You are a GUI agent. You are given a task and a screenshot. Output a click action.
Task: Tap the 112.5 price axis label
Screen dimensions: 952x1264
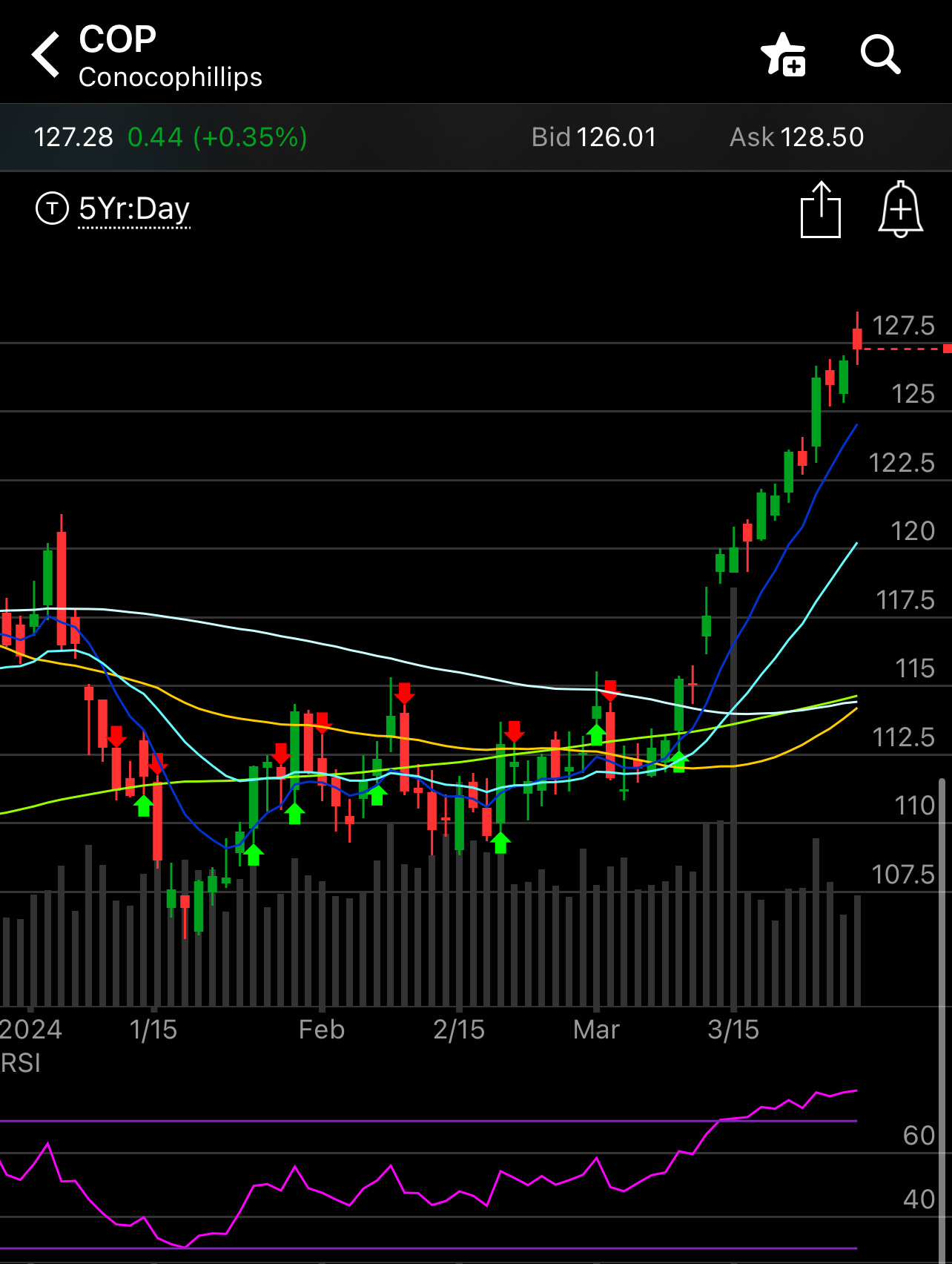coord(903,737)
